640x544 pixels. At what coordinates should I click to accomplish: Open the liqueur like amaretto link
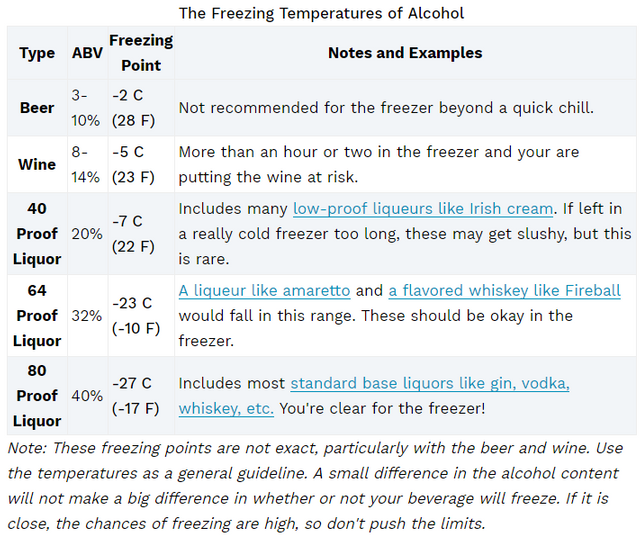(x=264, y=291)
